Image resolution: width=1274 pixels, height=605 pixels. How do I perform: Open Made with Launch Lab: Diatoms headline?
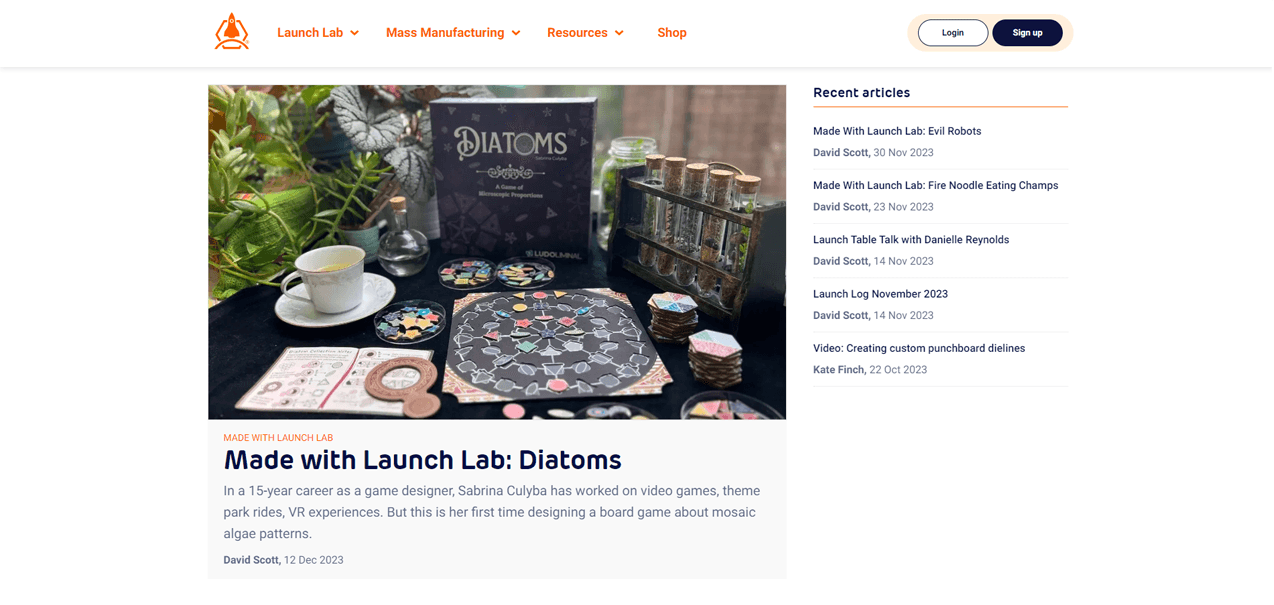(422, 460)
